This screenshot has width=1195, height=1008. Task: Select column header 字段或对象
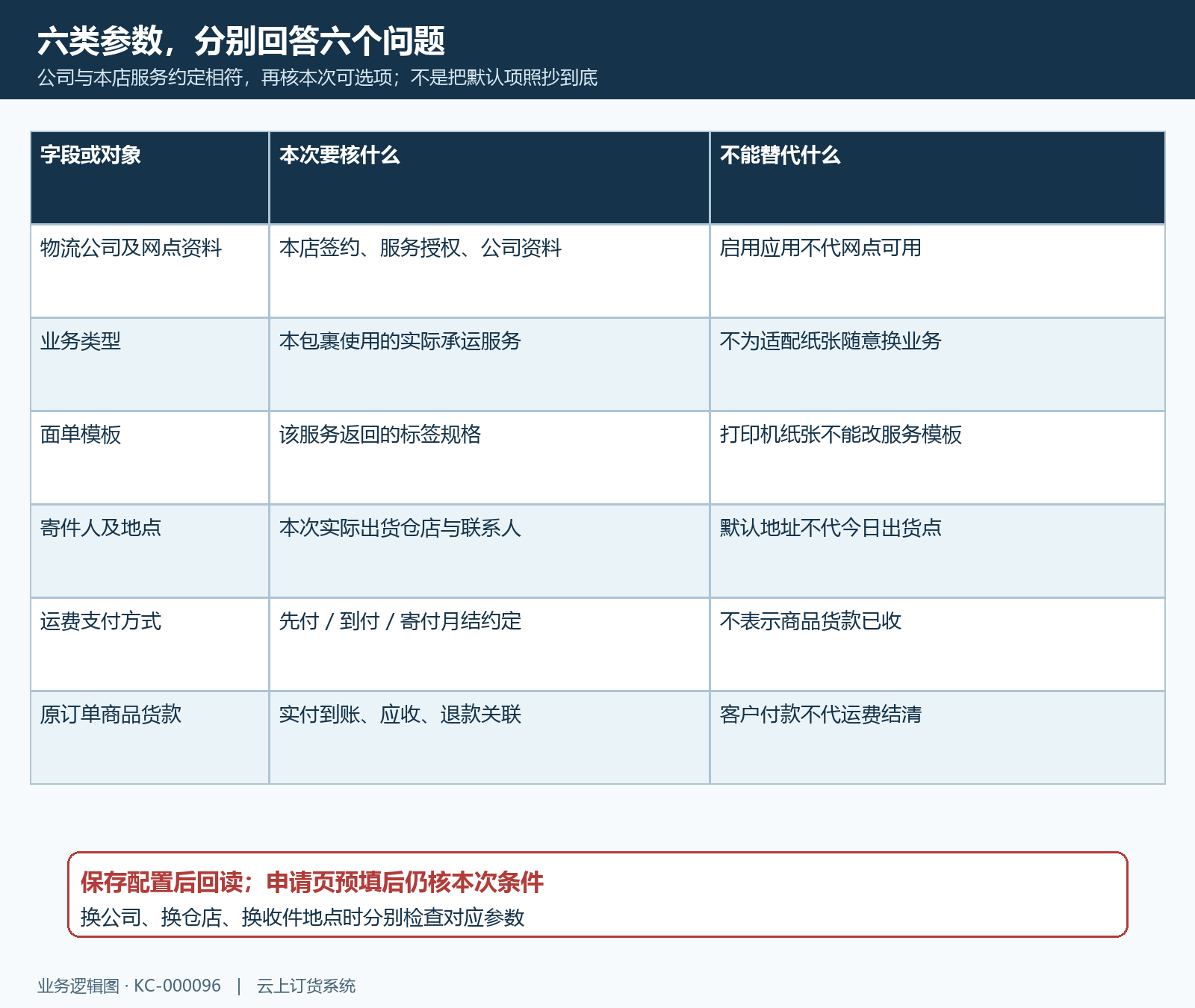tap(149, 178)
